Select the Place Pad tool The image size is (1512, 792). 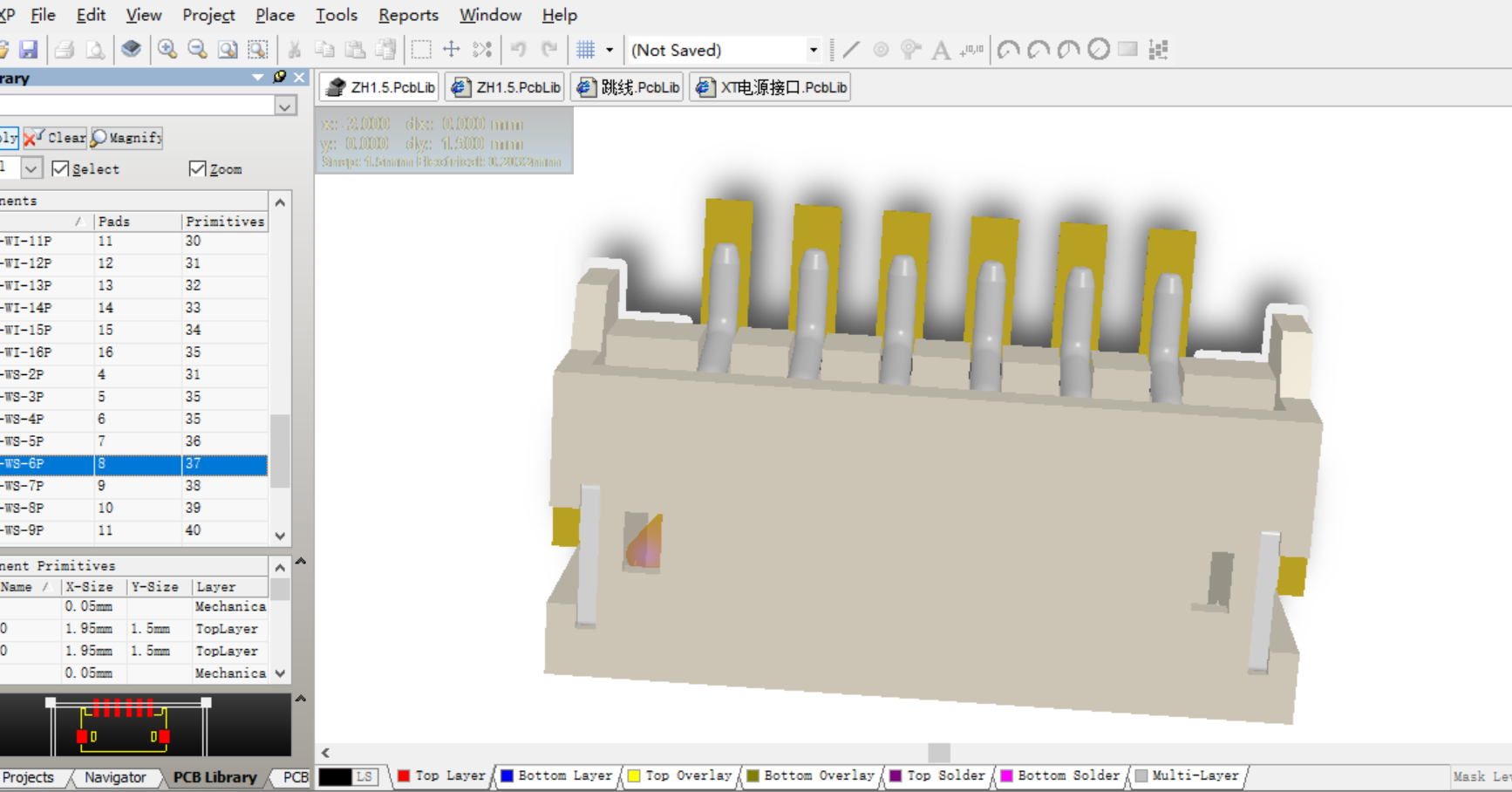pos(881,50)
